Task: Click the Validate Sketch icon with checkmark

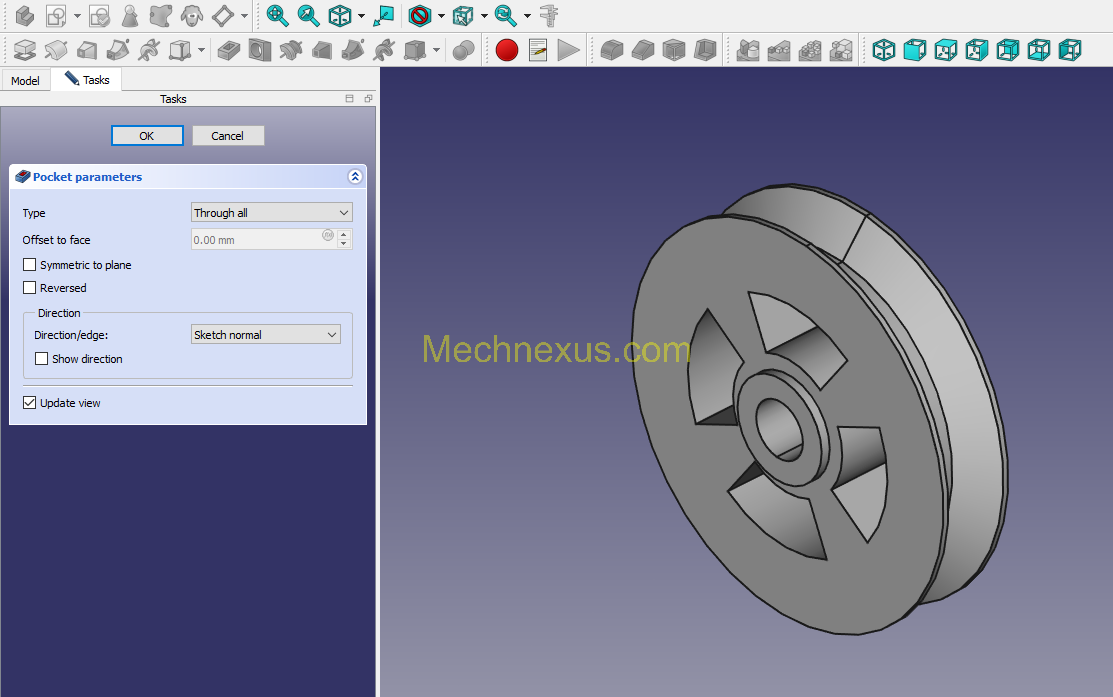Action: pyautogui.click(x=99, y=16)
